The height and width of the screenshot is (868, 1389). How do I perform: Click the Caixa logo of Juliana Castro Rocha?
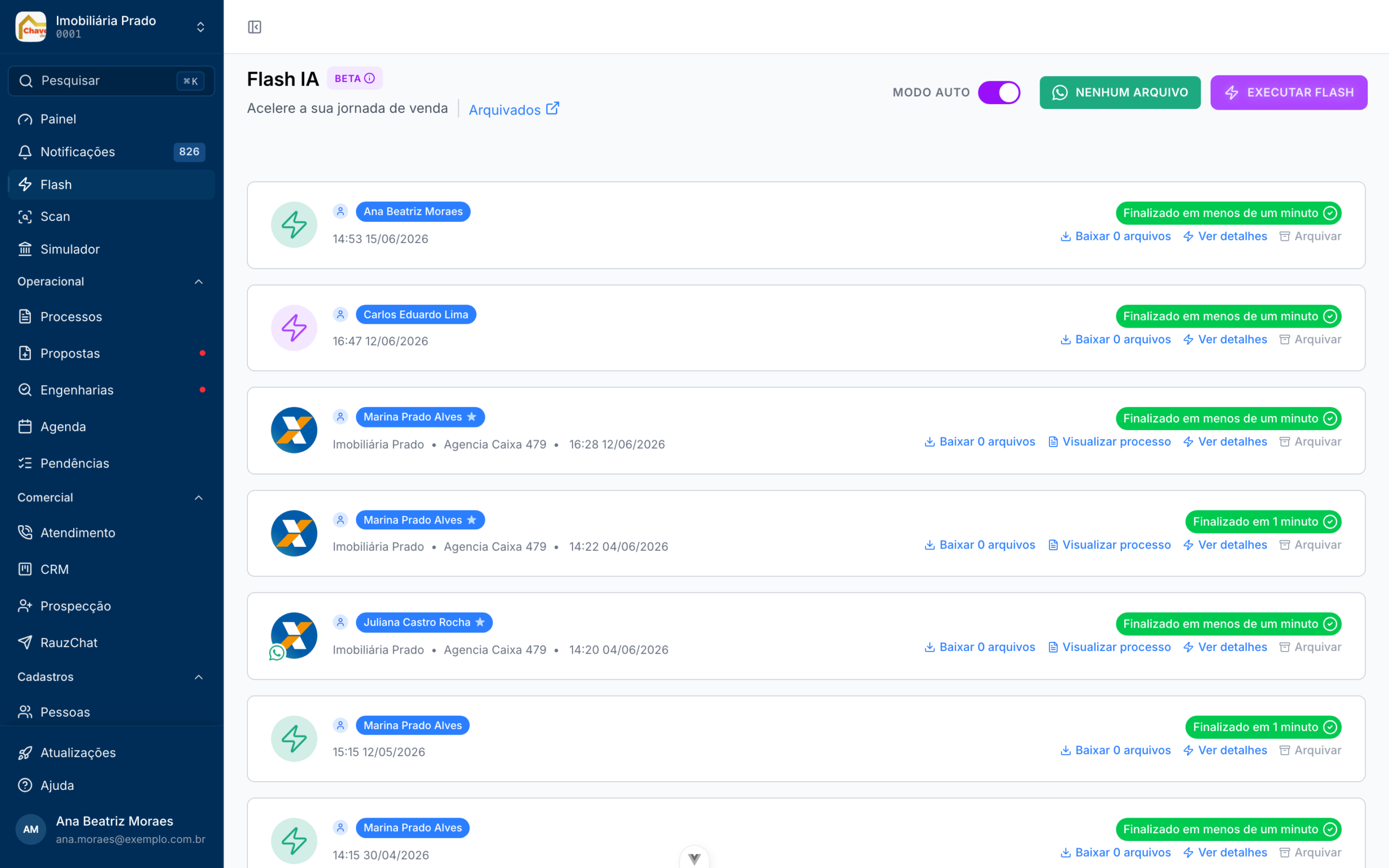294,635
